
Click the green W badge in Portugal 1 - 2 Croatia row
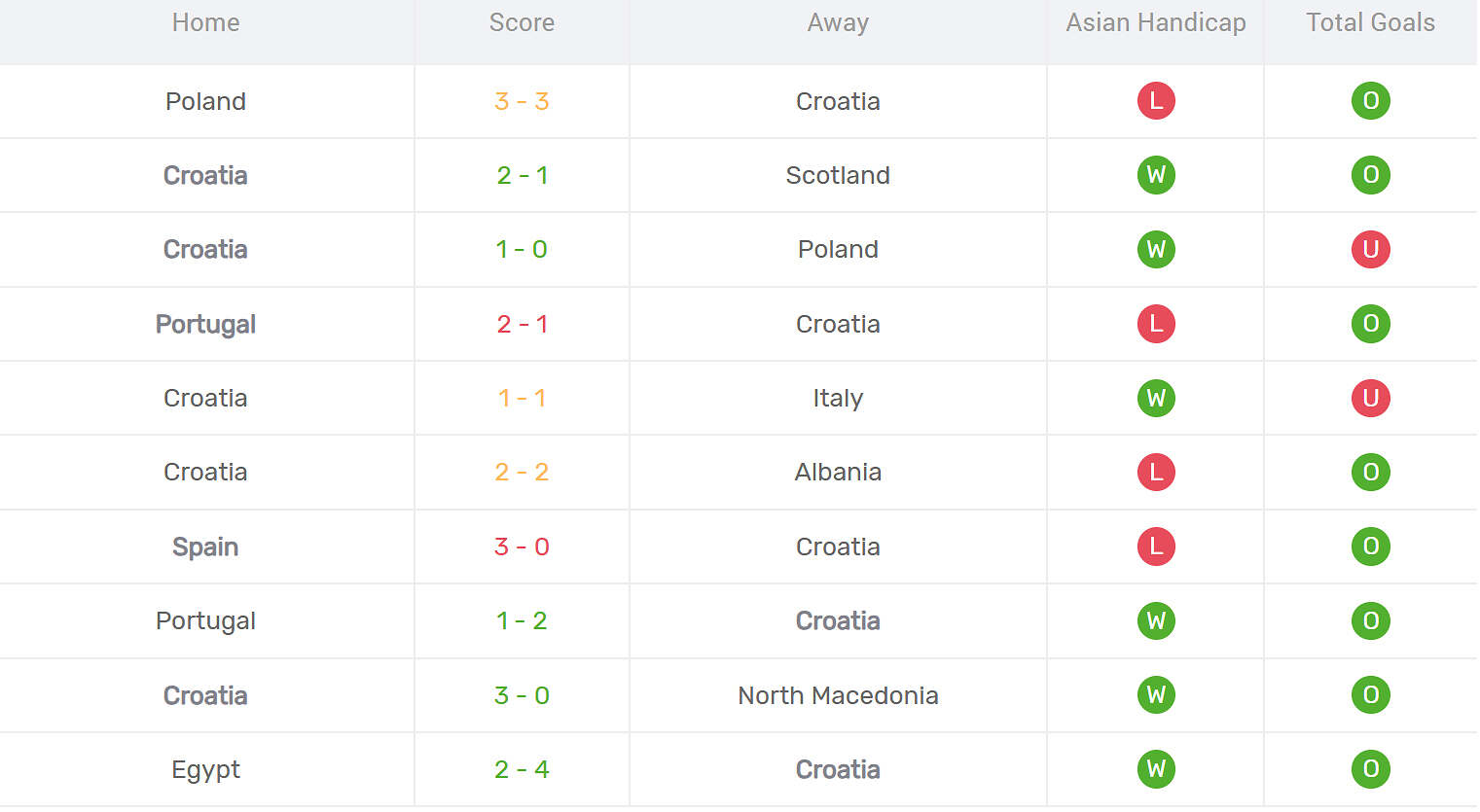1156,620
